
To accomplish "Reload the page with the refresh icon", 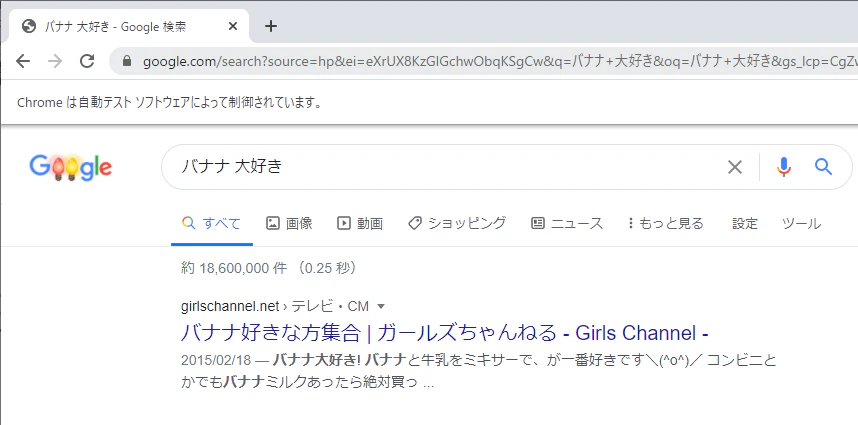I will [87, 61].
